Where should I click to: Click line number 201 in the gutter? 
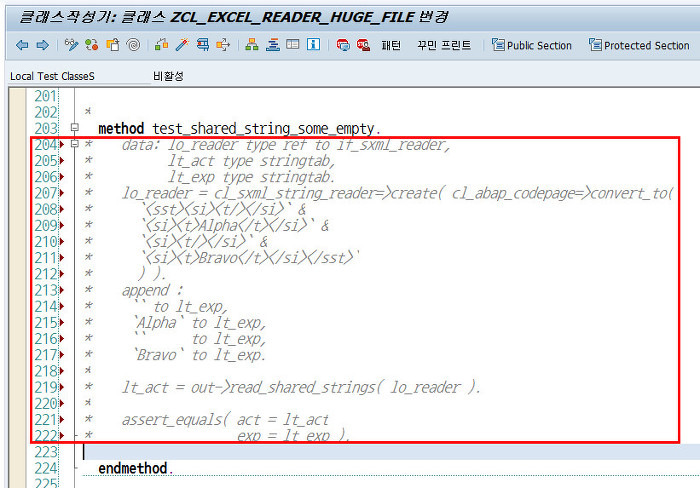pos(46,96)
